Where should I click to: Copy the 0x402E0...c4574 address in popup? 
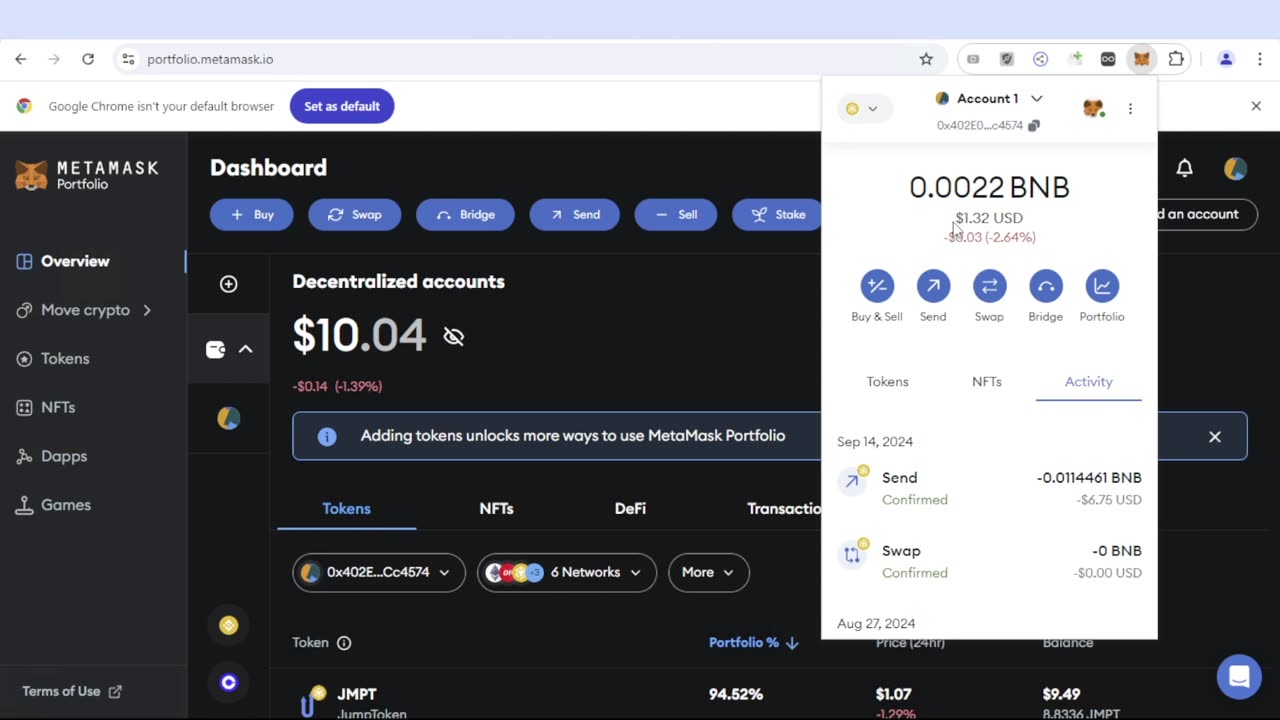(x=1034, y=125)
